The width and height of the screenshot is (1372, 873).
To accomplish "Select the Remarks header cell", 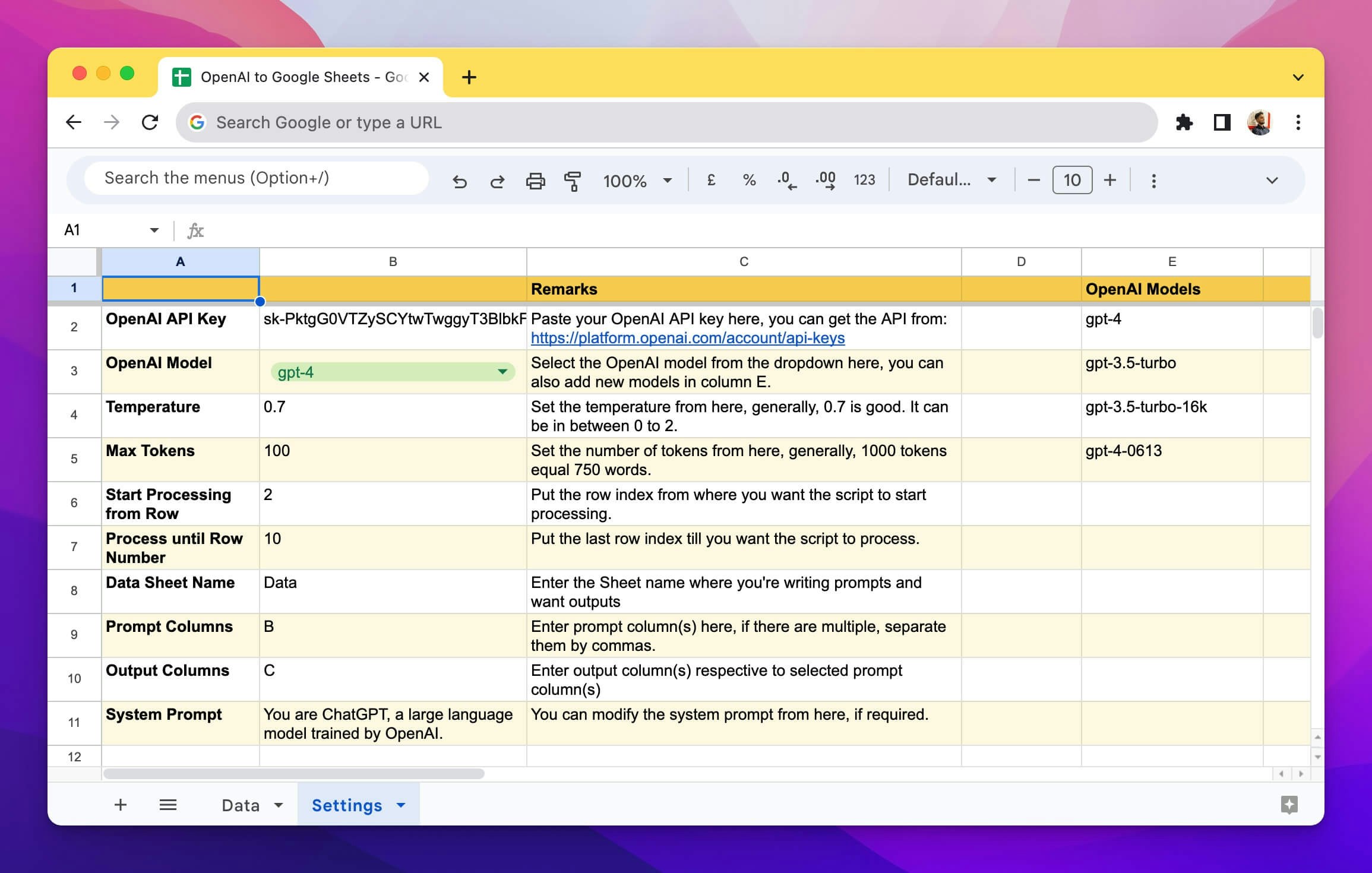I will 744,289.
